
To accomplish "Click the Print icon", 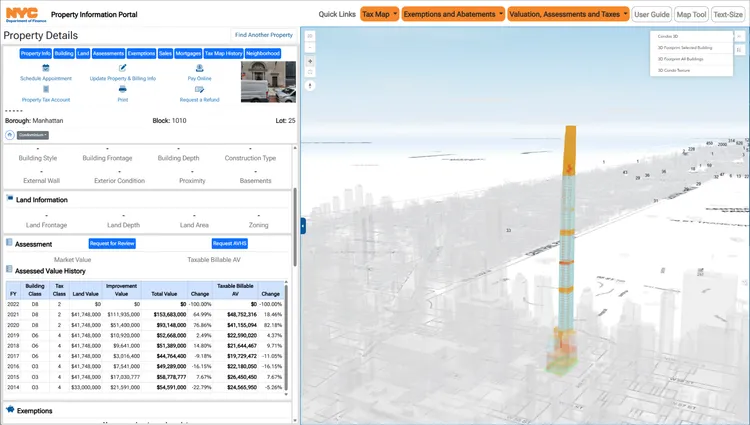I will tap(122, 90).
